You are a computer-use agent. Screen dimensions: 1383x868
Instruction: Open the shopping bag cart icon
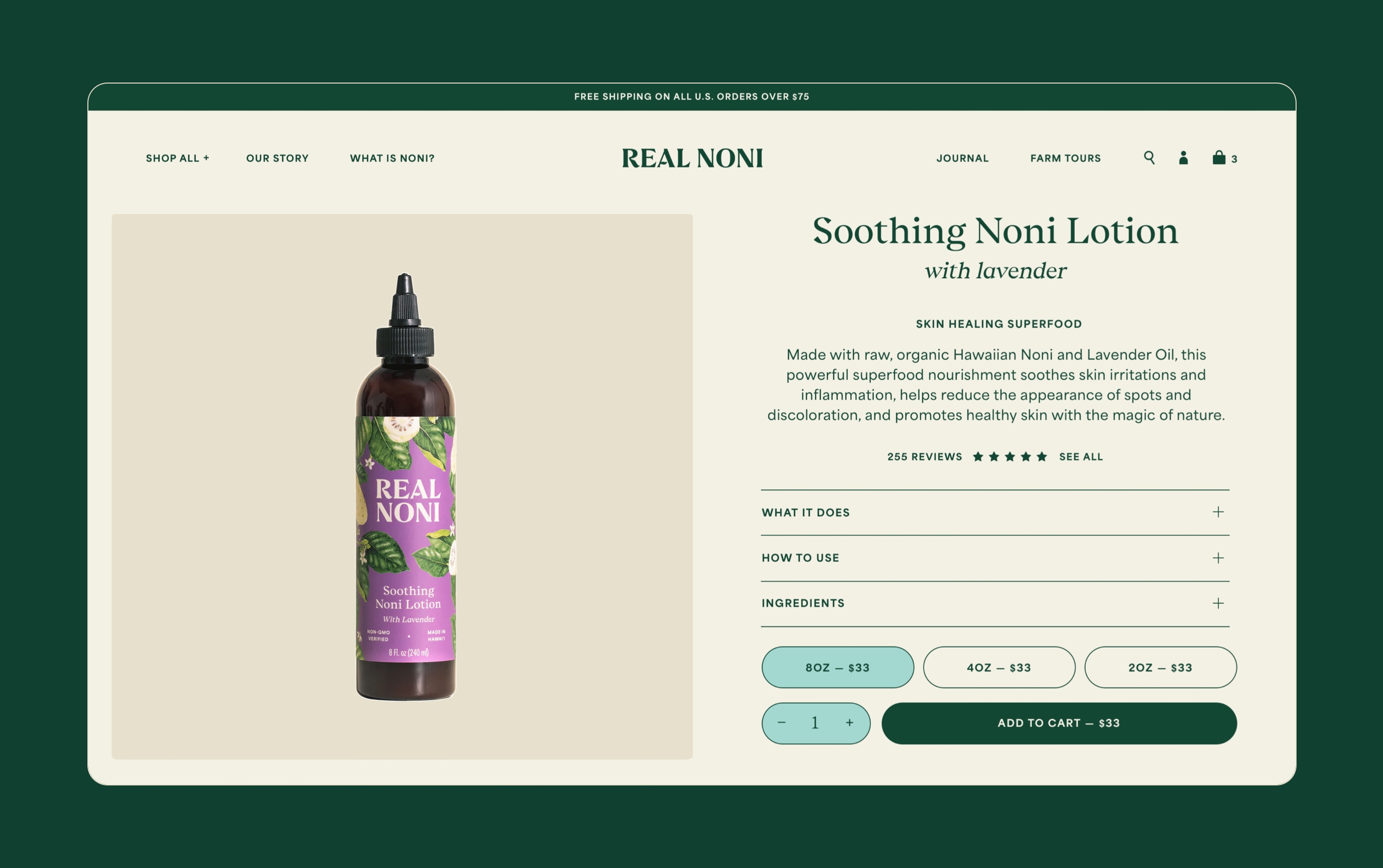(x=1219, y=157)
